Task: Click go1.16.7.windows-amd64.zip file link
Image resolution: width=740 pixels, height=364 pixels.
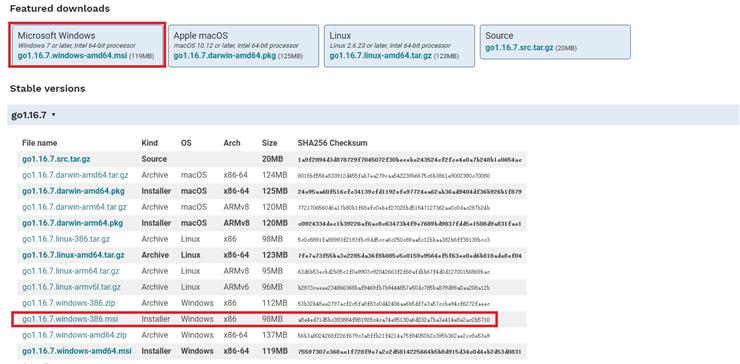Action: point(75,335)
